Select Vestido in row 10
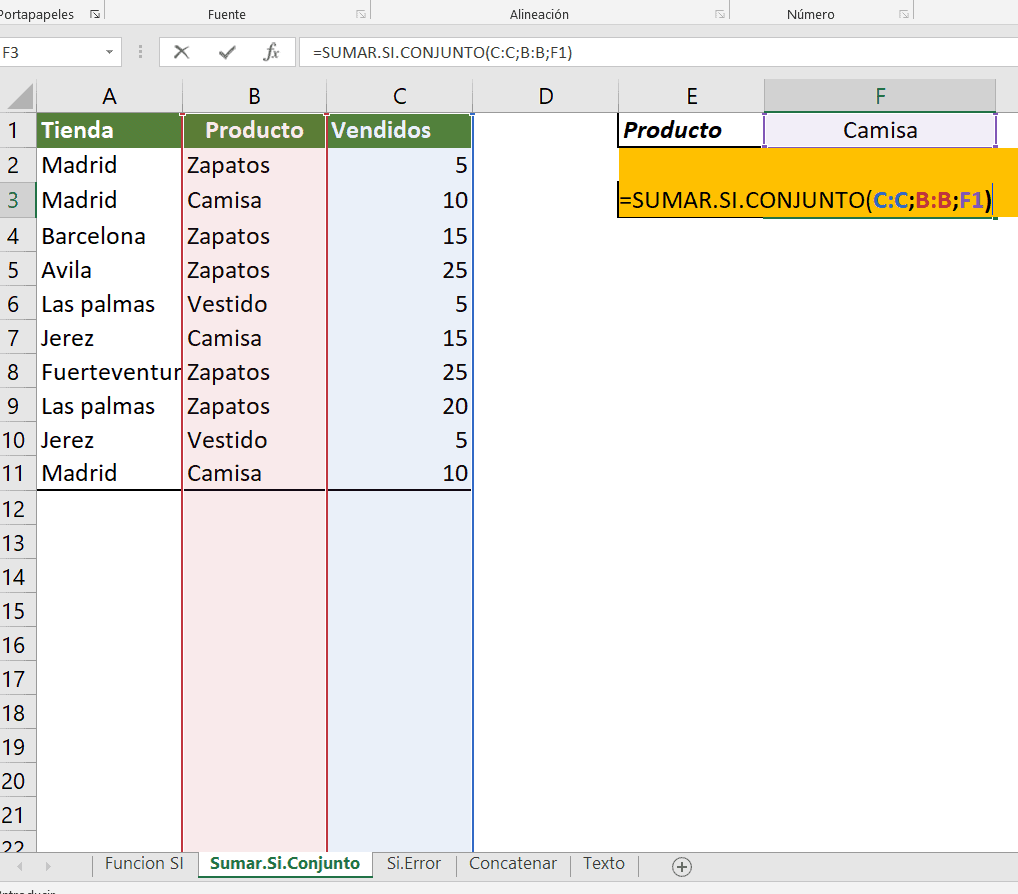This screenshot has width=1018, height=894. (254, 440)
